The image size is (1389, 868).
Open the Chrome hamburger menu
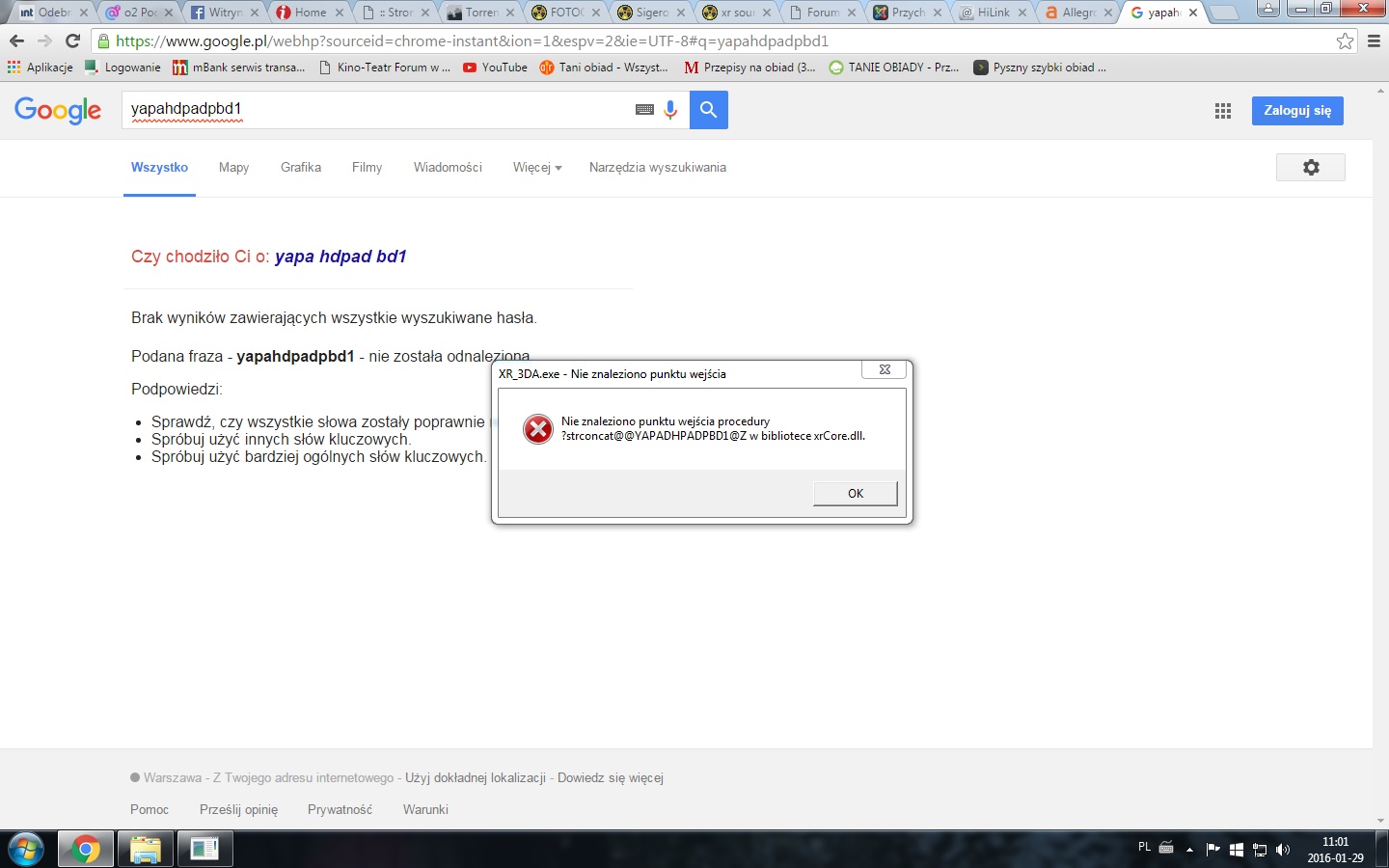pos(1375,41)
